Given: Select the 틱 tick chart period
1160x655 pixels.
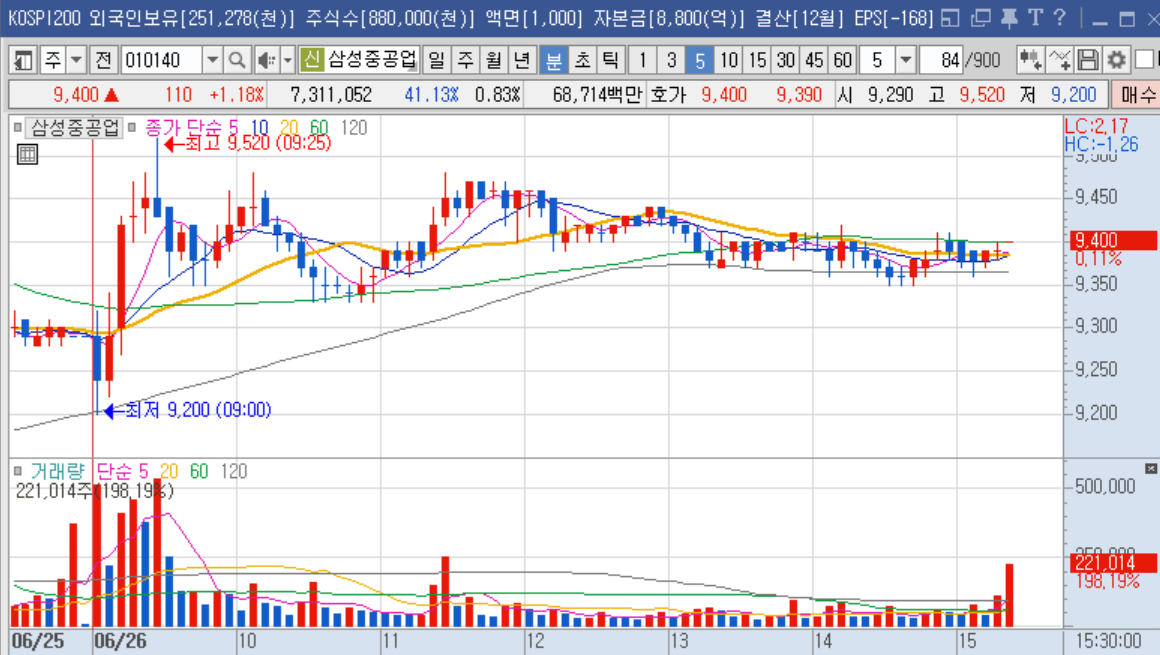Looking at the screenshot, I should 610,60.
